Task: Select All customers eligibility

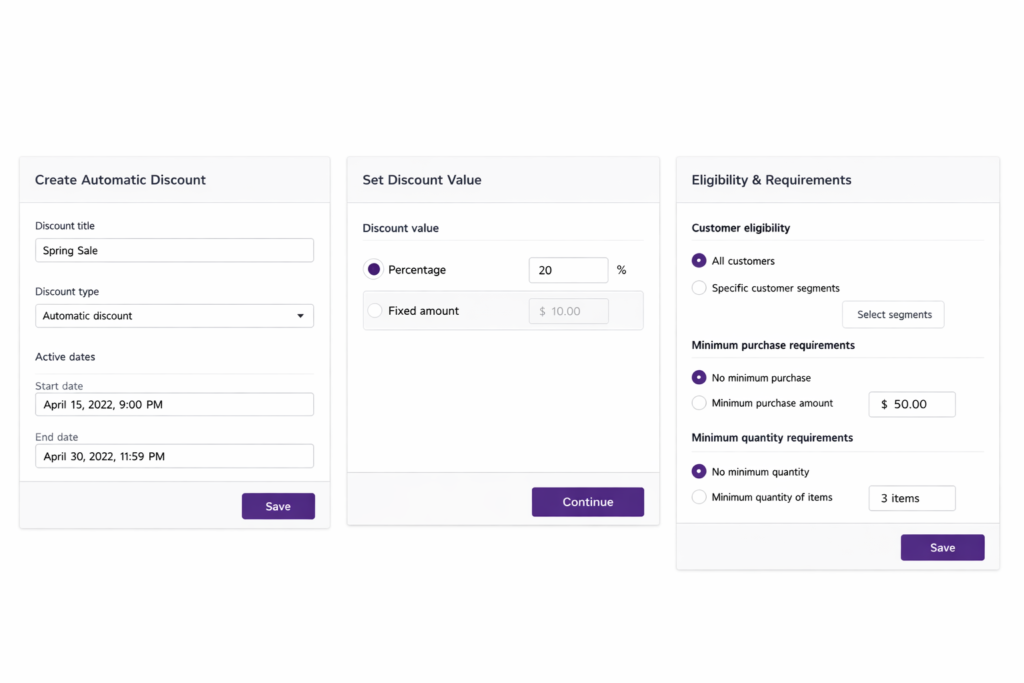Action: [699, 261]
